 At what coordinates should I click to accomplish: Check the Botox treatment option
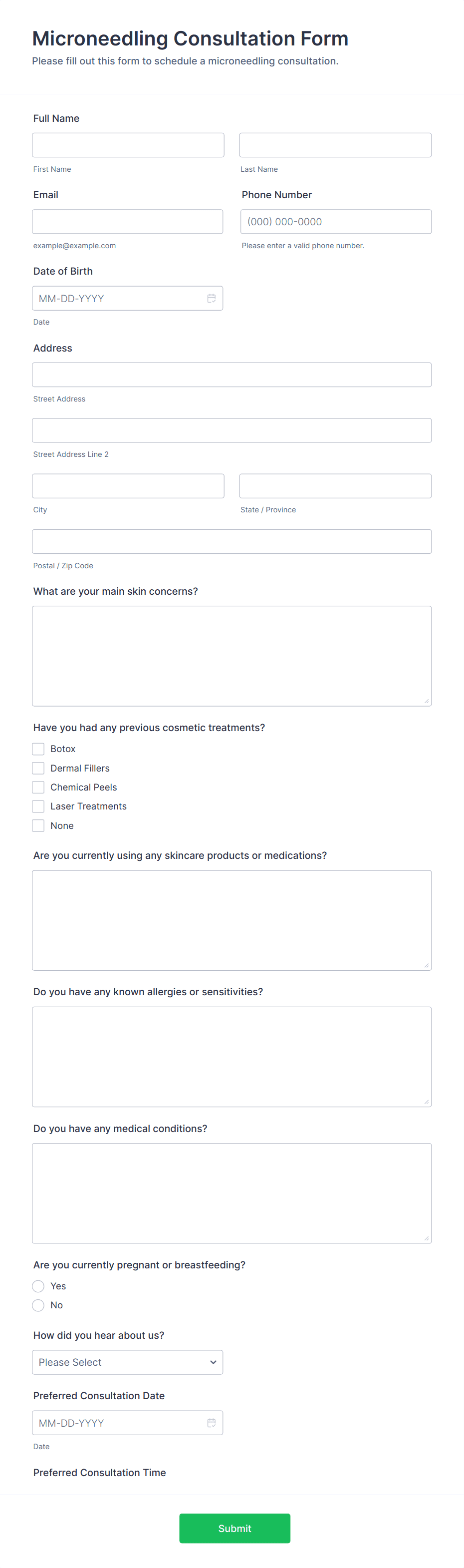[x=38, y=749]
